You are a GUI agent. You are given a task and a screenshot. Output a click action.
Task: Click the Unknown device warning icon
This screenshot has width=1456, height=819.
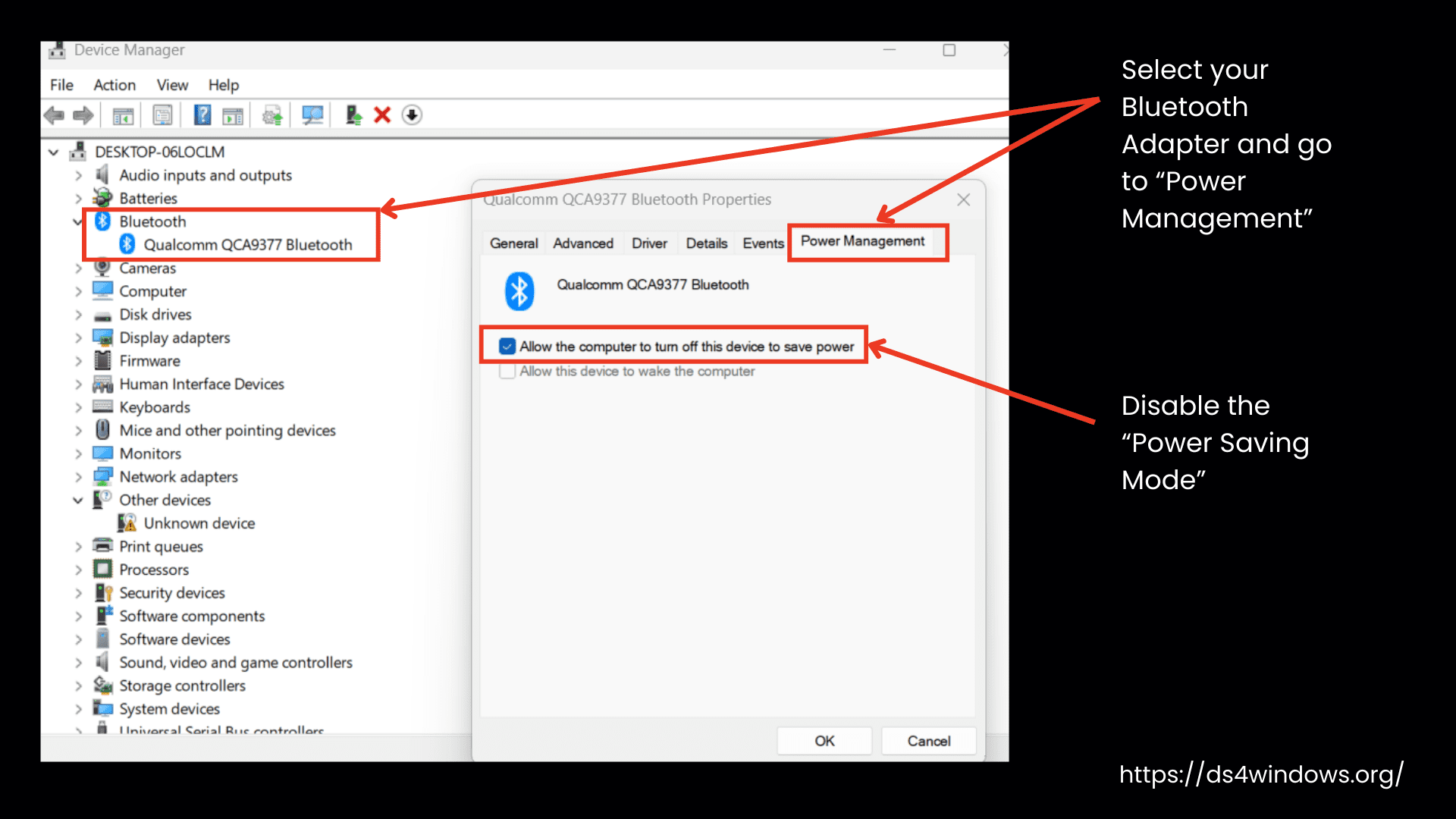[x=127, y=523]
